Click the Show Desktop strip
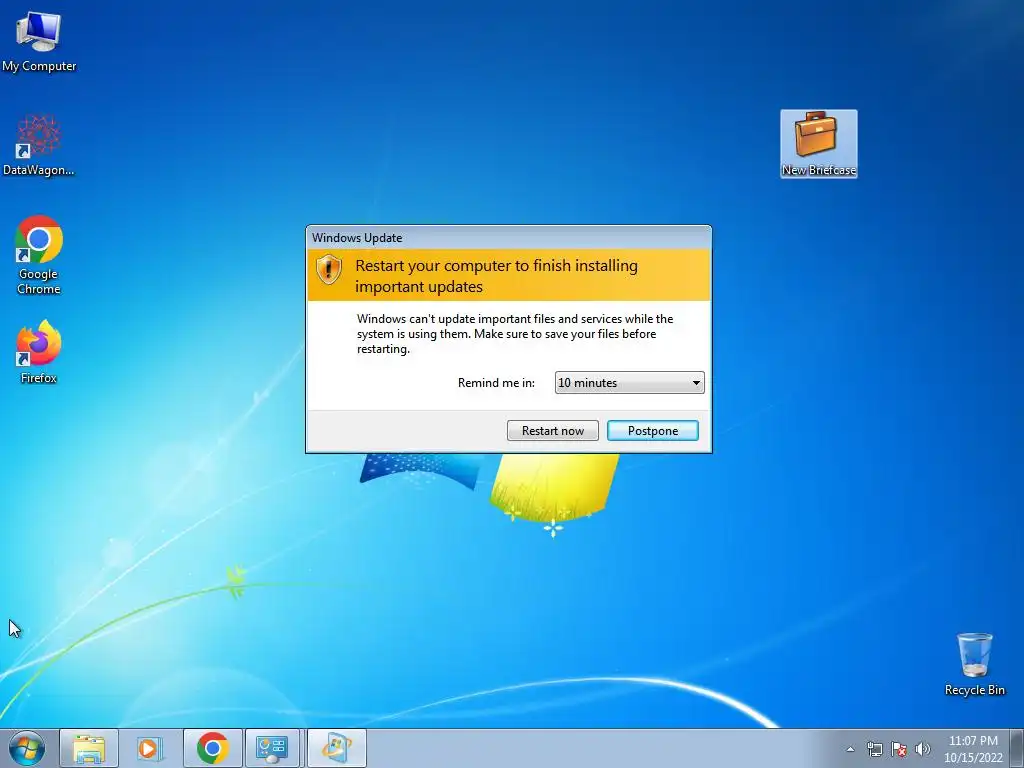Viewport: 1024px width, 768px height. (x=1017, y=748)
